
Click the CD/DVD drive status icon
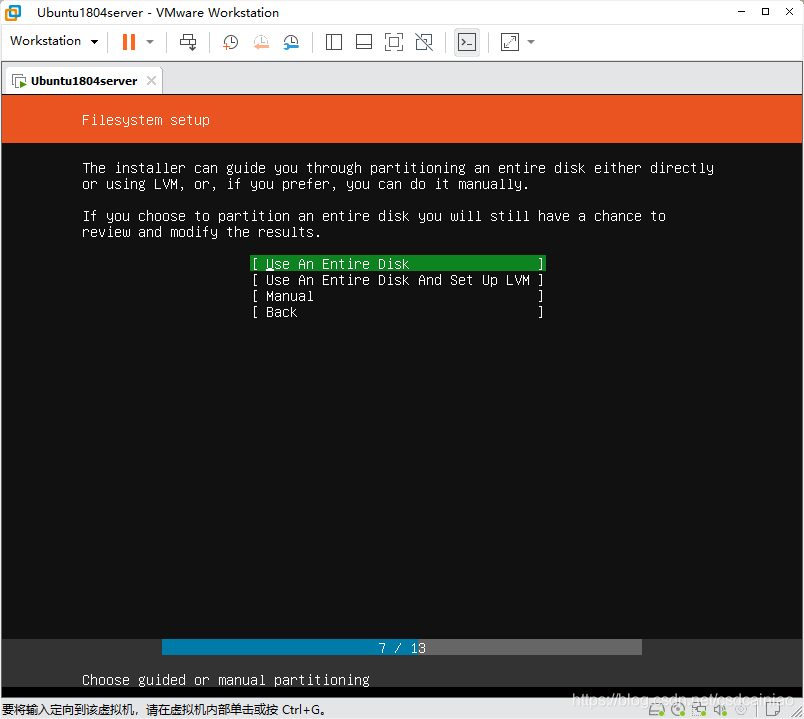tap(678, 710)
